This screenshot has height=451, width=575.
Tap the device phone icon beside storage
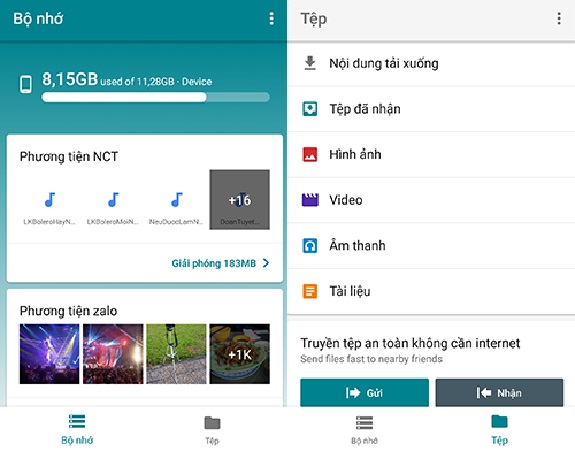tap(26, 84)
